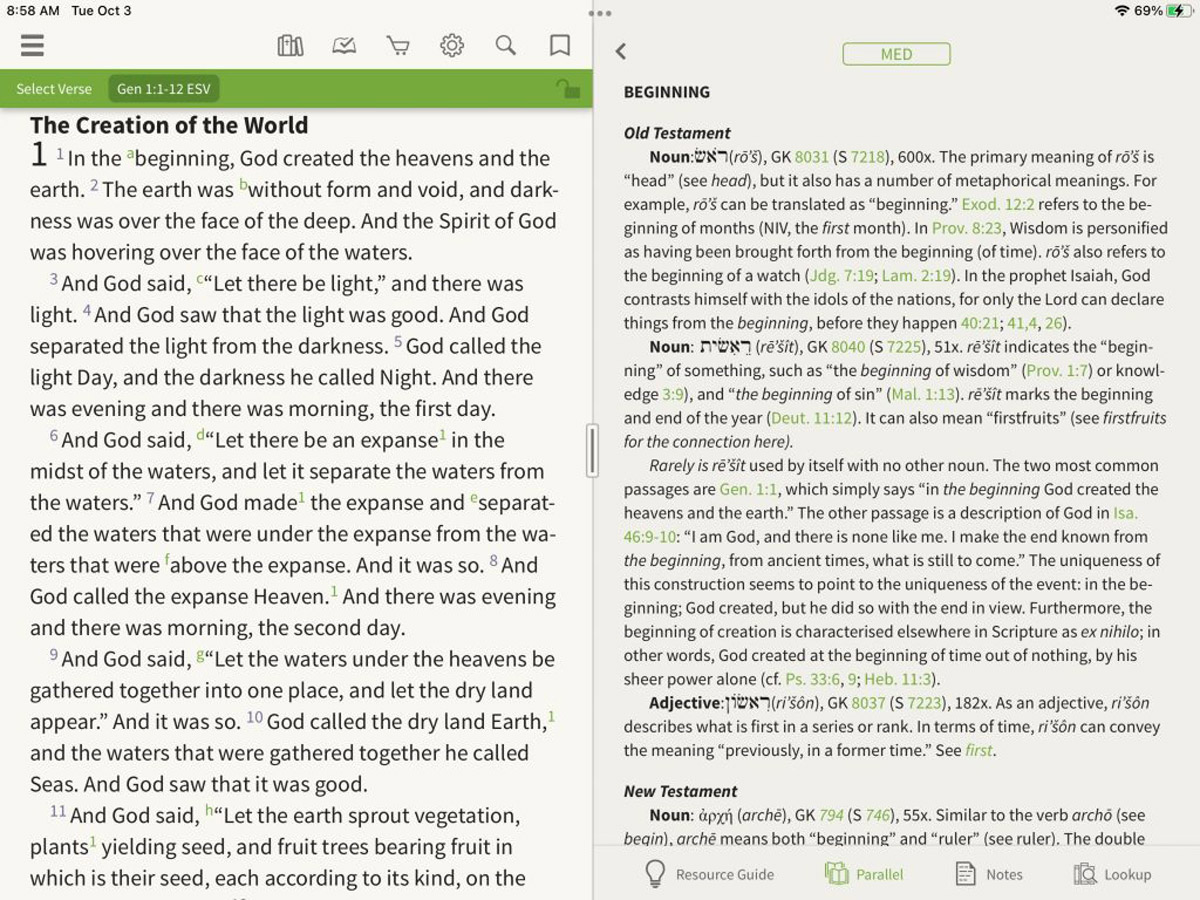1200x900 pixels.
Task: Open the Lam. 2:19 reference
Action: coord(917,276)
